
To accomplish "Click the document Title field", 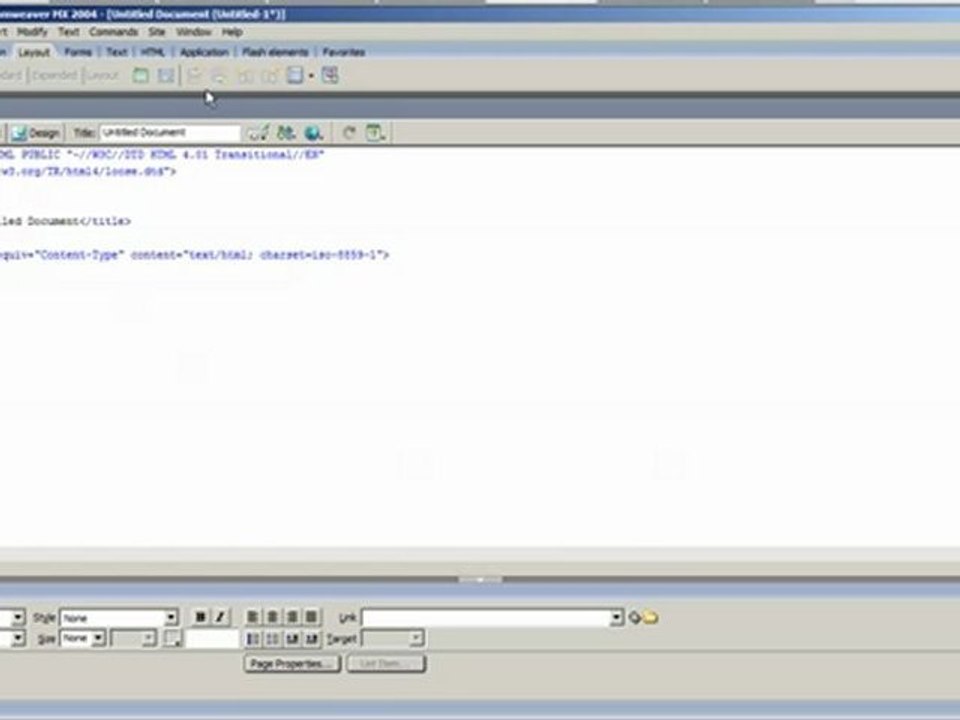I will 170,132.
